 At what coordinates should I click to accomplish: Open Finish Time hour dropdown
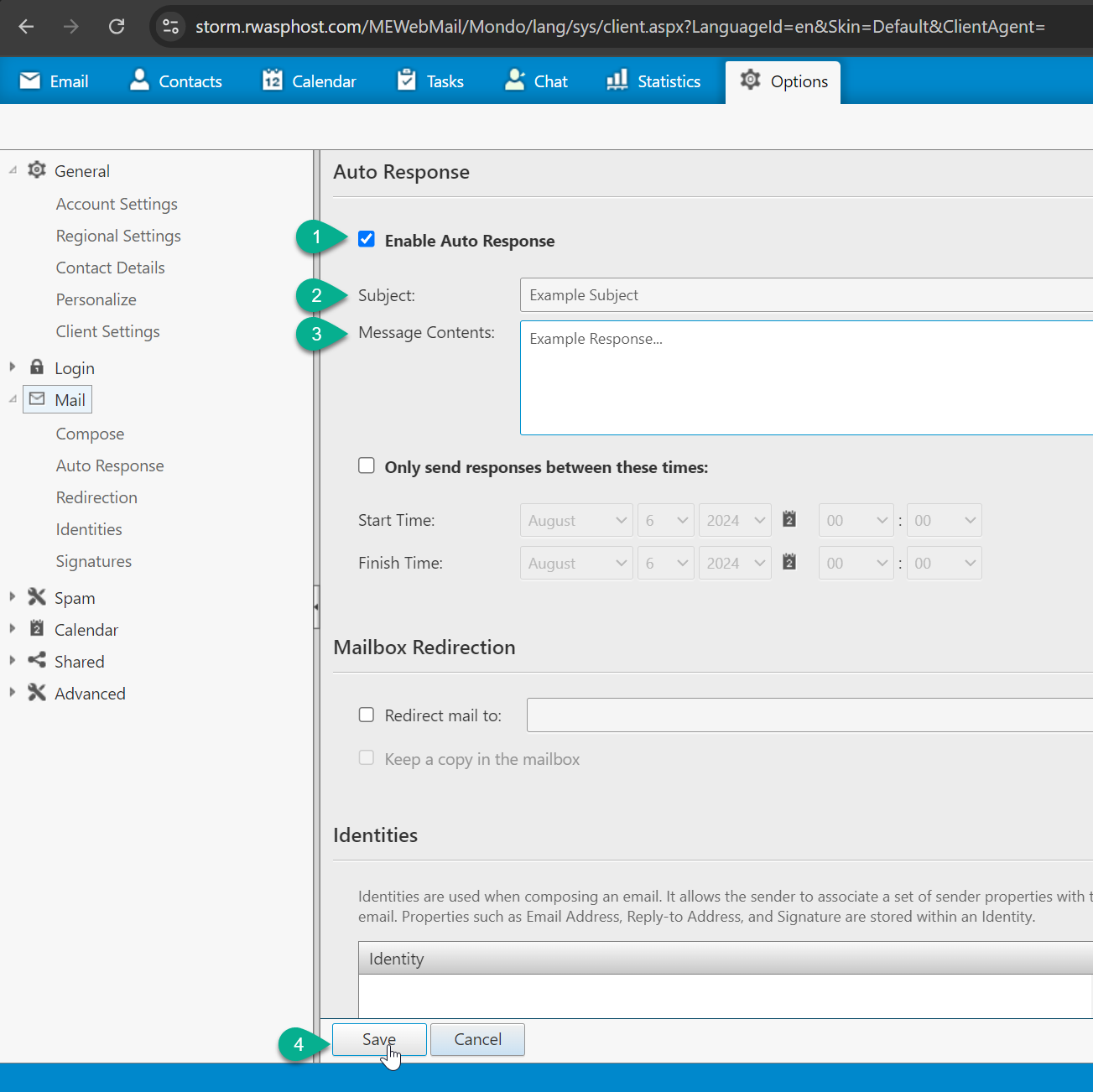[856, 563]
